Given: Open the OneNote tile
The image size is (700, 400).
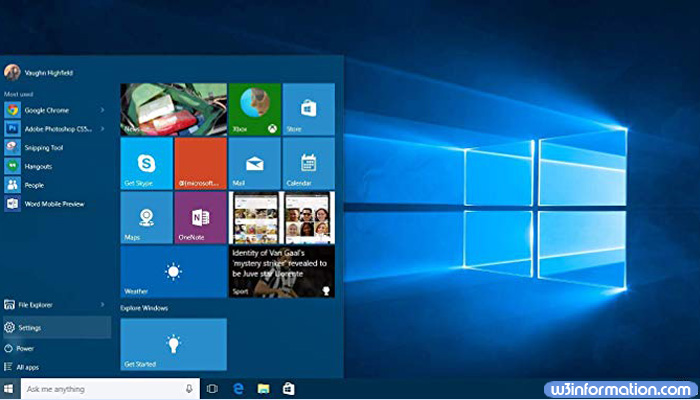Looking at the screenshot, I should [200, 217].
